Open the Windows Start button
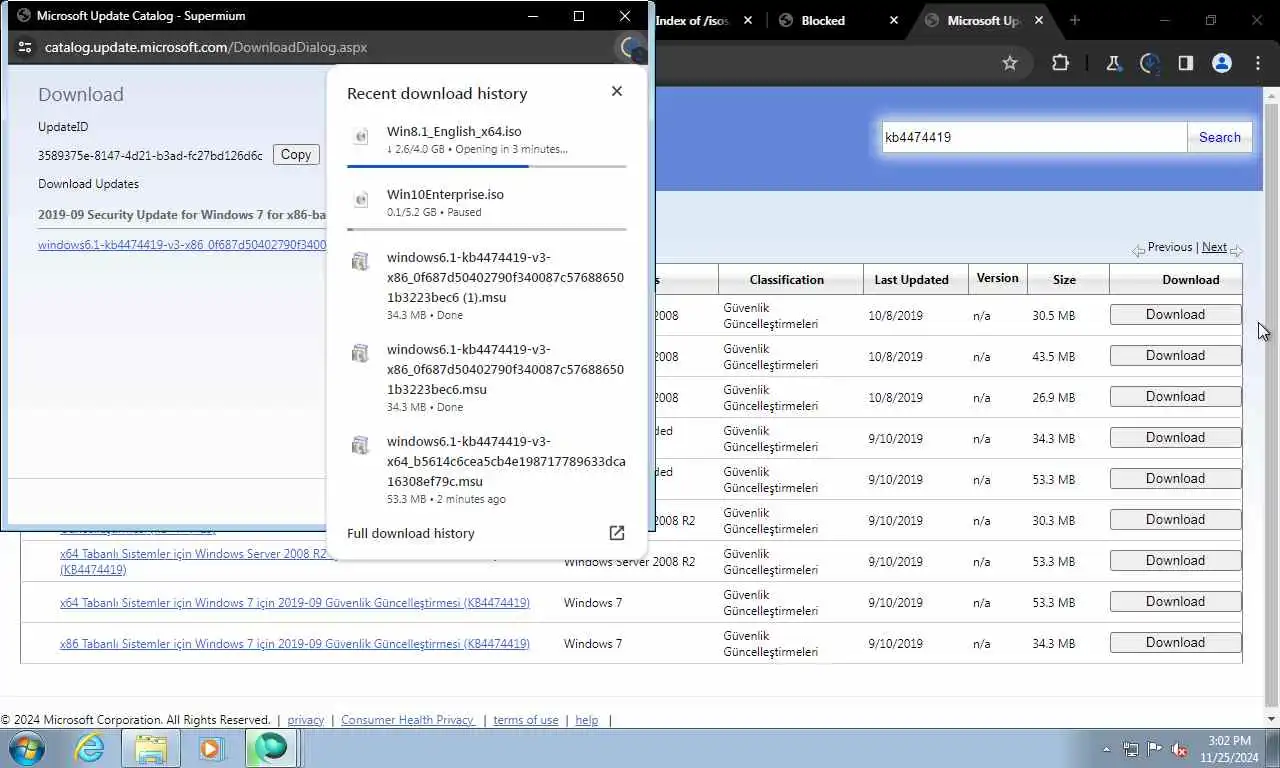The width and height of the screenshot is (1280, 768). pyautogui.click(x=26, y=748)
